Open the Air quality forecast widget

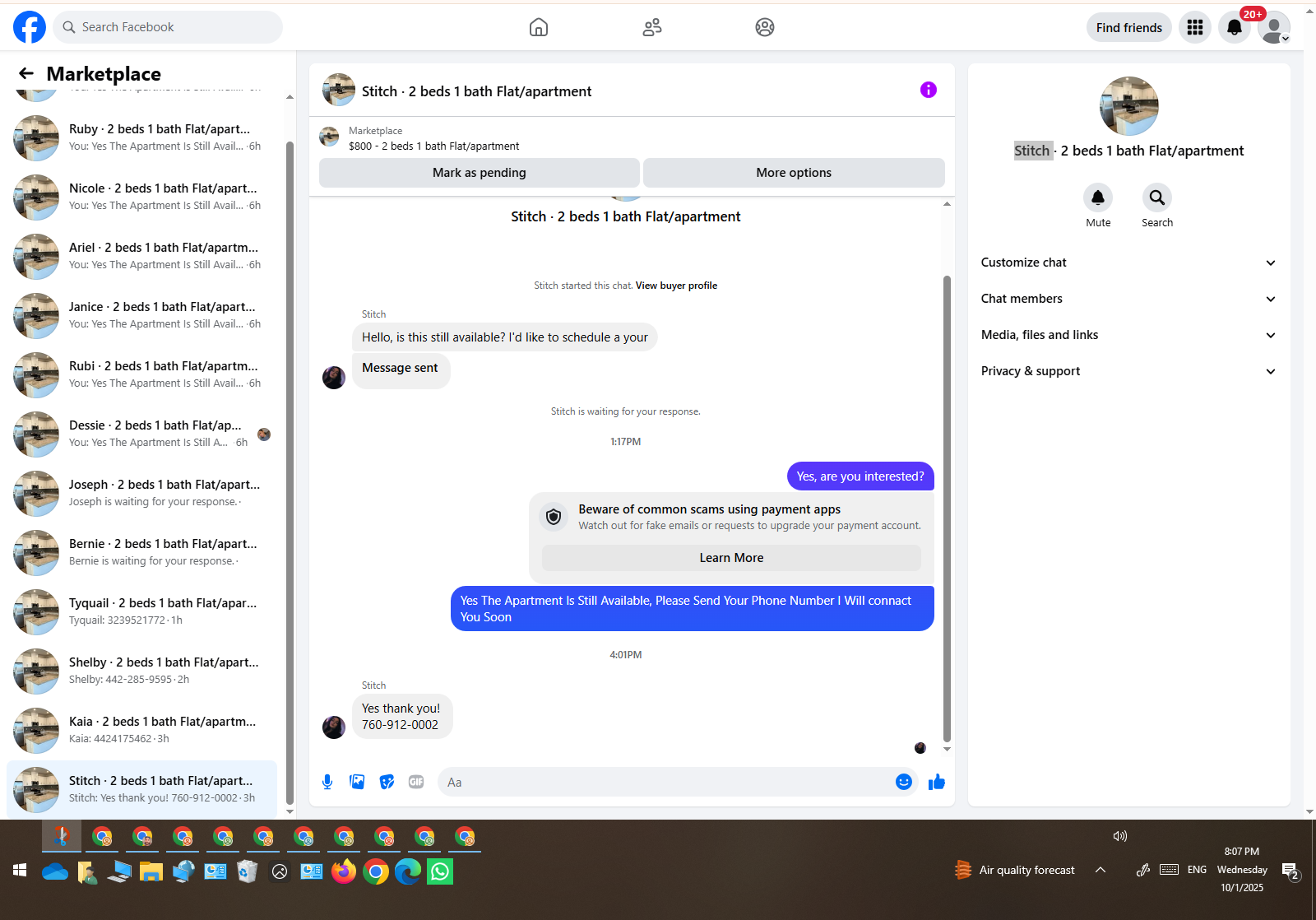click(x=1015, y=870)
